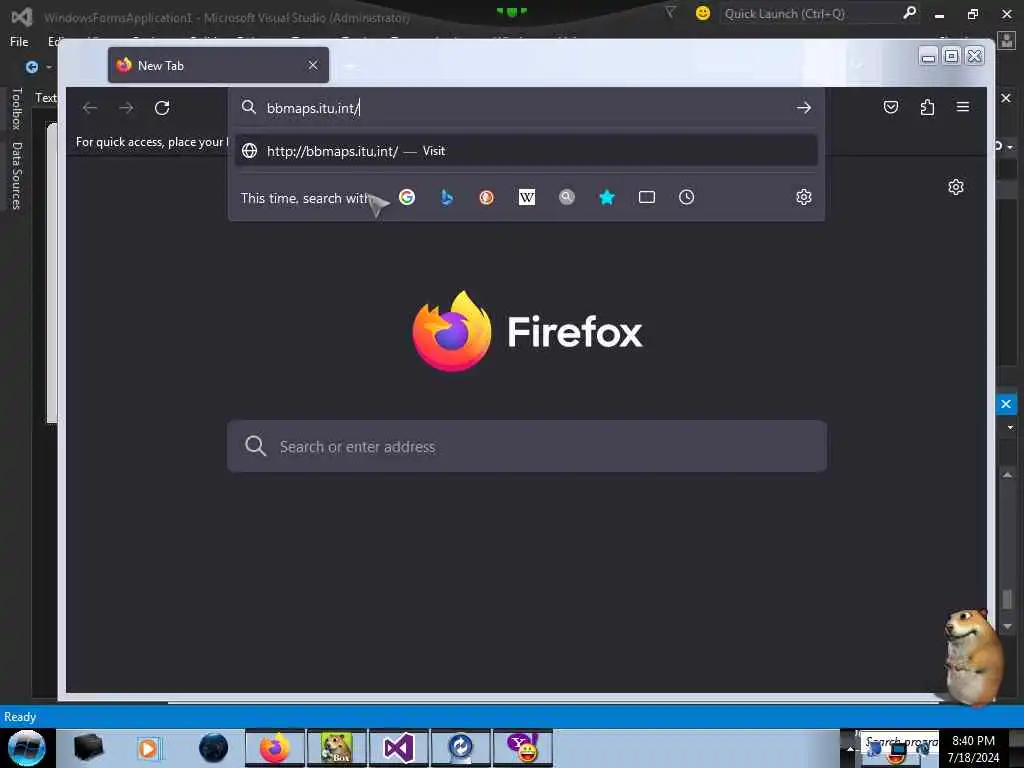This screenshot has width=1024, height=768.
Task: Search this time with DuckDuckGo
Action: [487, 197]
